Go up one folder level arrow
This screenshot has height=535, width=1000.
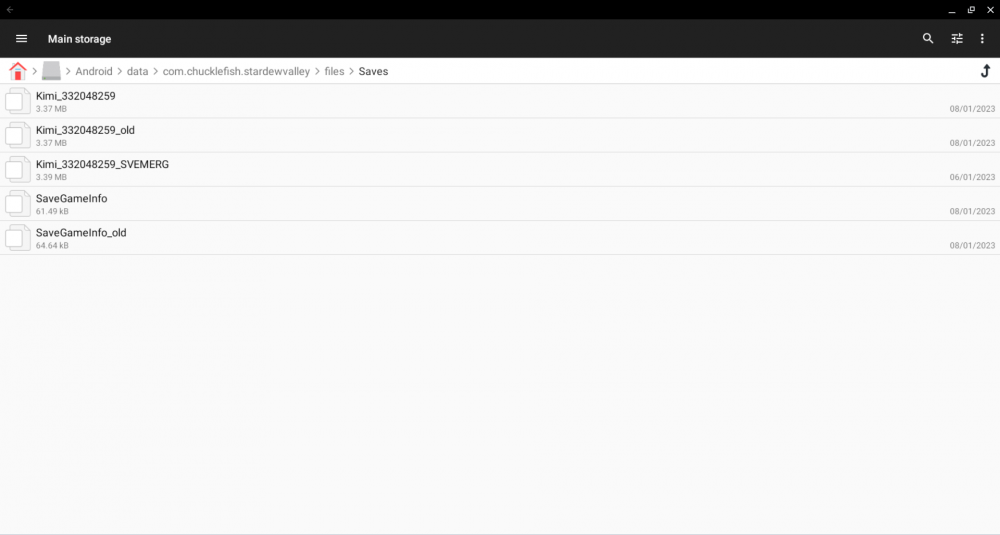[x=985, y=71]
